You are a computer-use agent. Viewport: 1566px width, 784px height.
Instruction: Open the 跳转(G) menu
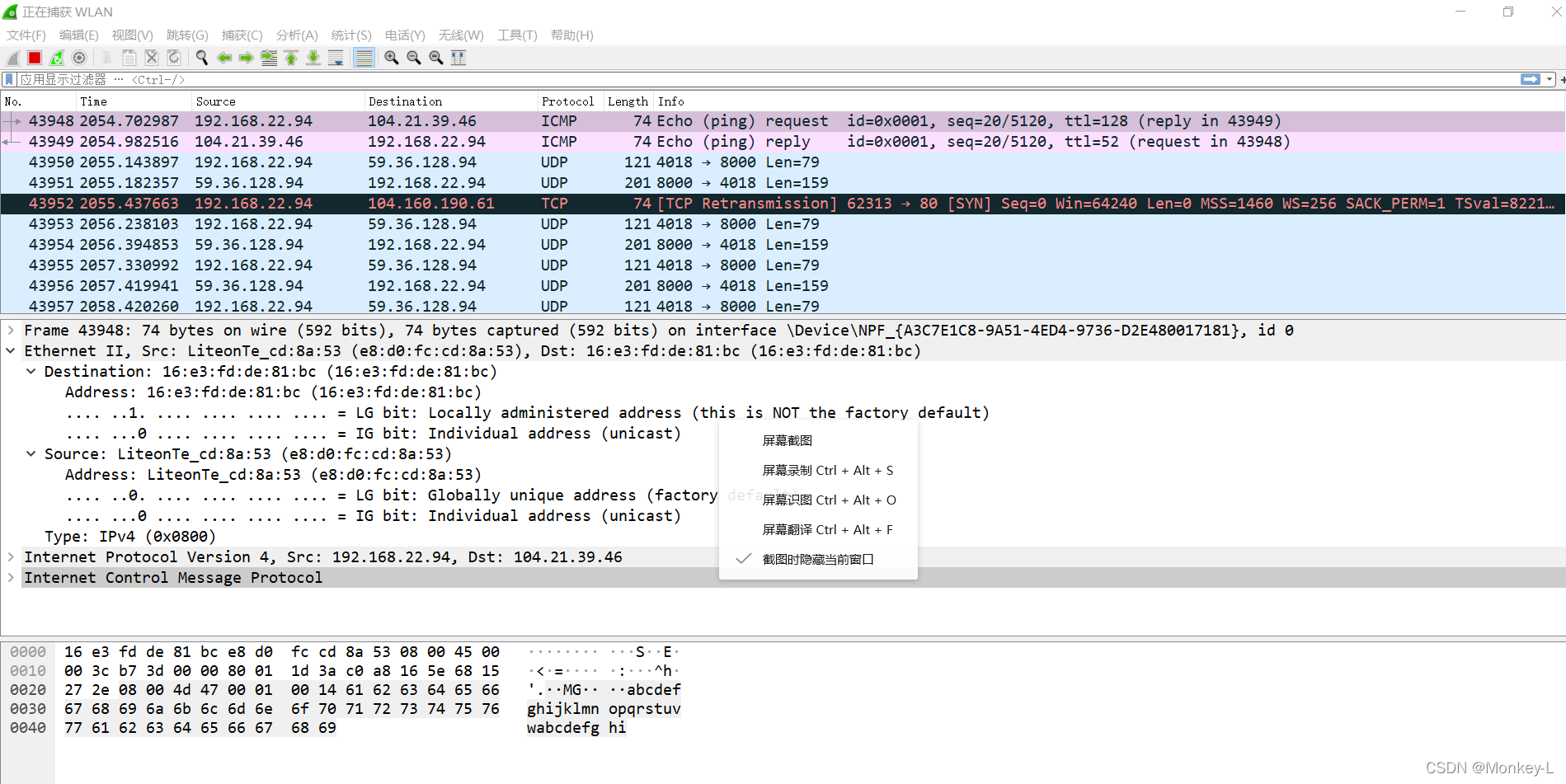click(x=187, y=35)
